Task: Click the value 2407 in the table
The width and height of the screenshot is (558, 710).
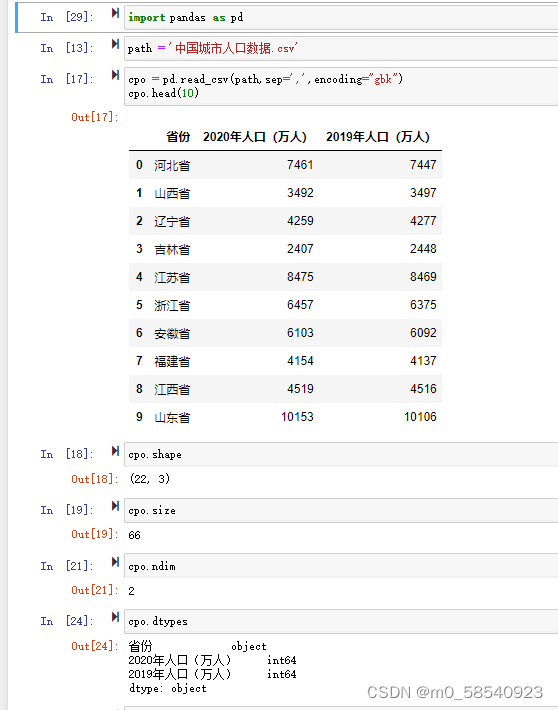Action: click(x=300, y=249)
